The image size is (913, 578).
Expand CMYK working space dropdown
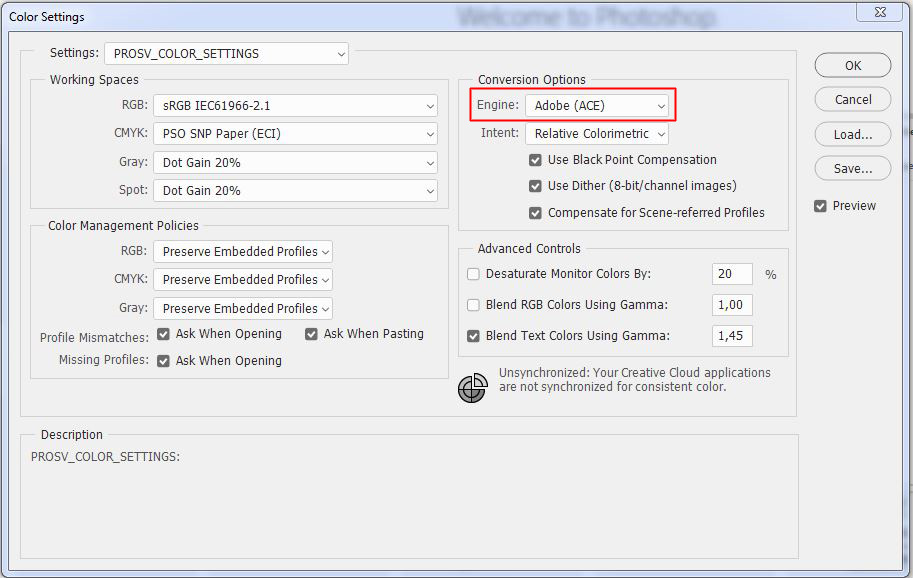295,133
